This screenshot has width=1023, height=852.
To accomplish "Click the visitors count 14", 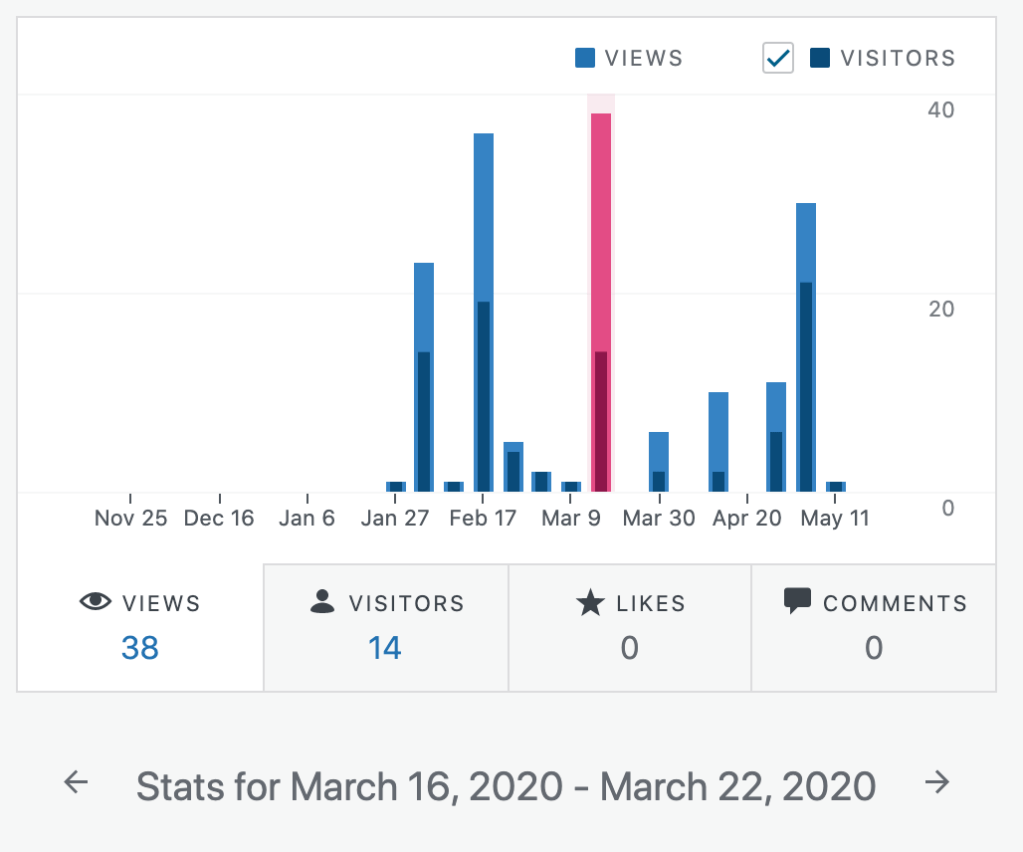I will [x=385, y=648].
